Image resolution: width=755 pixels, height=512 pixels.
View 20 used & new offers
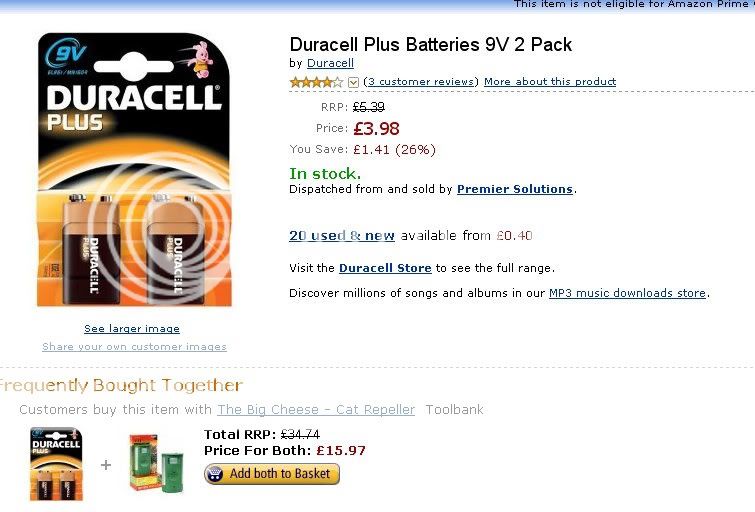tap(342, 236)
